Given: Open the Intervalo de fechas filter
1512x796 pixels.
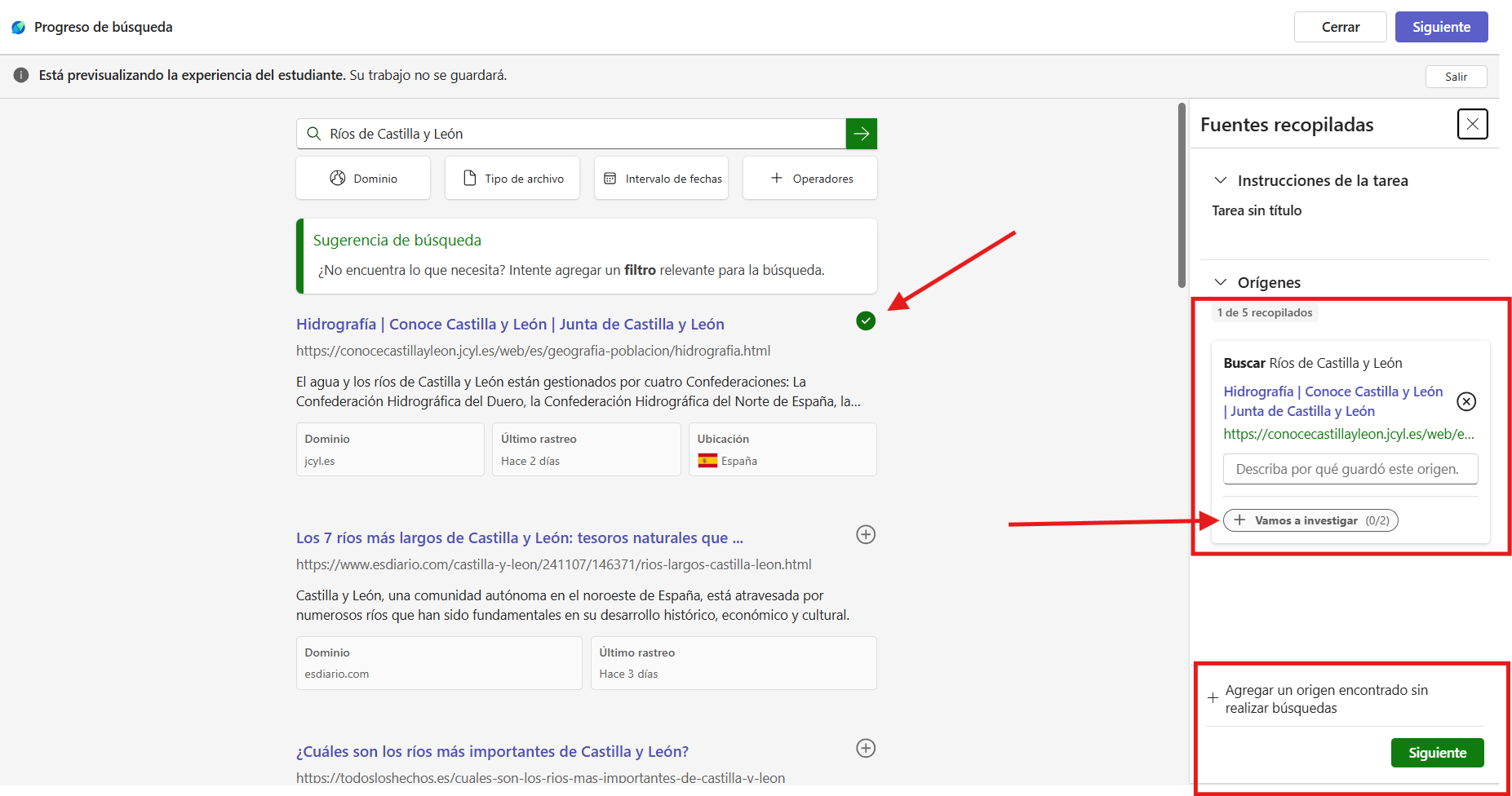Looking at the screenshot, I should [x=661, y=178].
